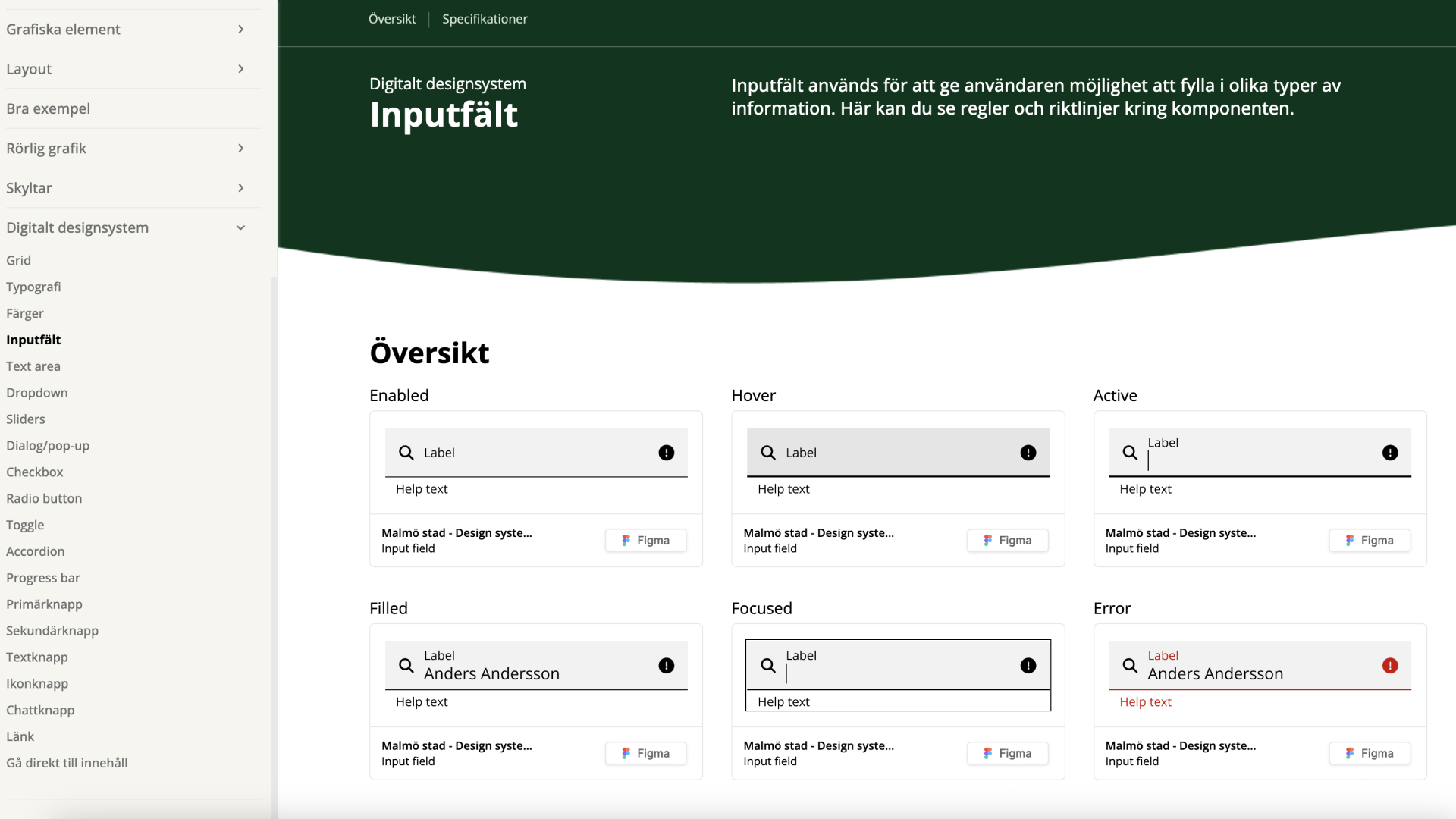Open Figma button under Error card
Image resolution: width=1456 pixels, height=819 pixels.
coord(1369,753)
